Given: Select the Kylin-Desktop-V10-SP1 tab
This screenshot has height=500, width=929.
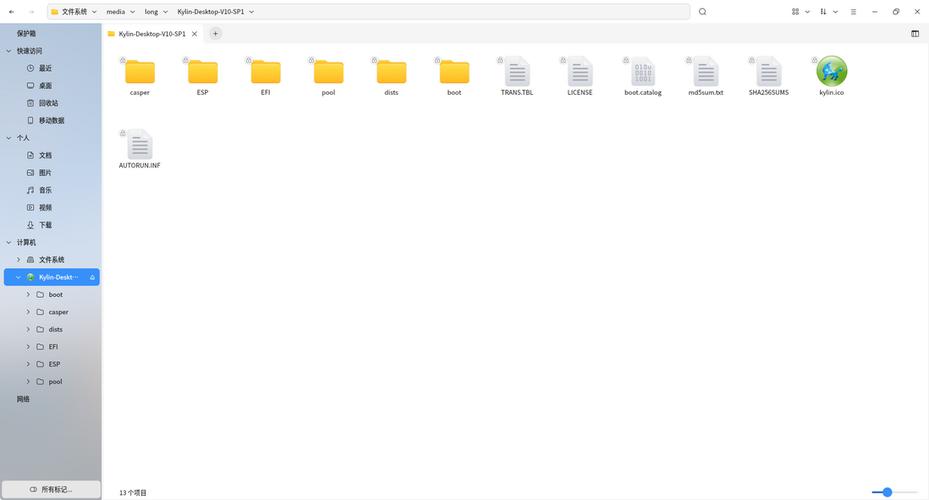Looking at the screenshot, I should [153, 34].
